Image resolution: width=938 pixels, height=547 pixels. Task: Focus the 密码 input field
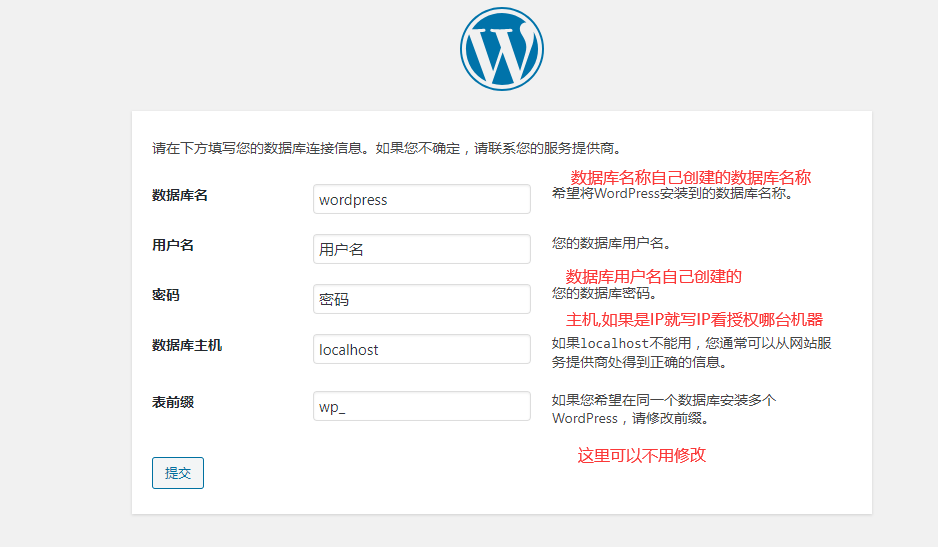(x=422, y=299)
